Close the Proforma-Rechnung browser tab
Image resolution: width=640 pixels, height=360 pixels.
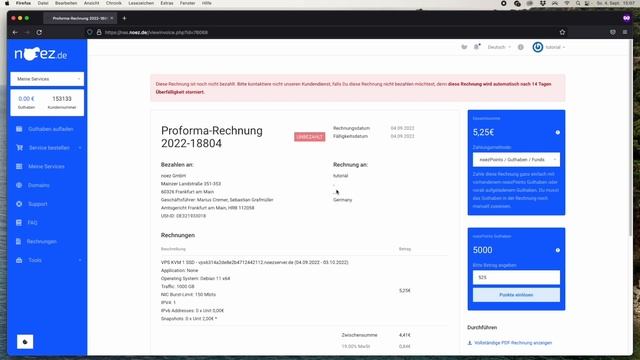[112, 18]
